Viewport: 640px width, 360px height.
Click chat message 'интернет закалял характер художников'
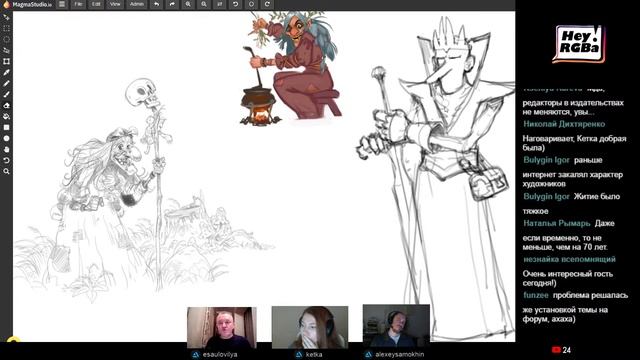573,179
